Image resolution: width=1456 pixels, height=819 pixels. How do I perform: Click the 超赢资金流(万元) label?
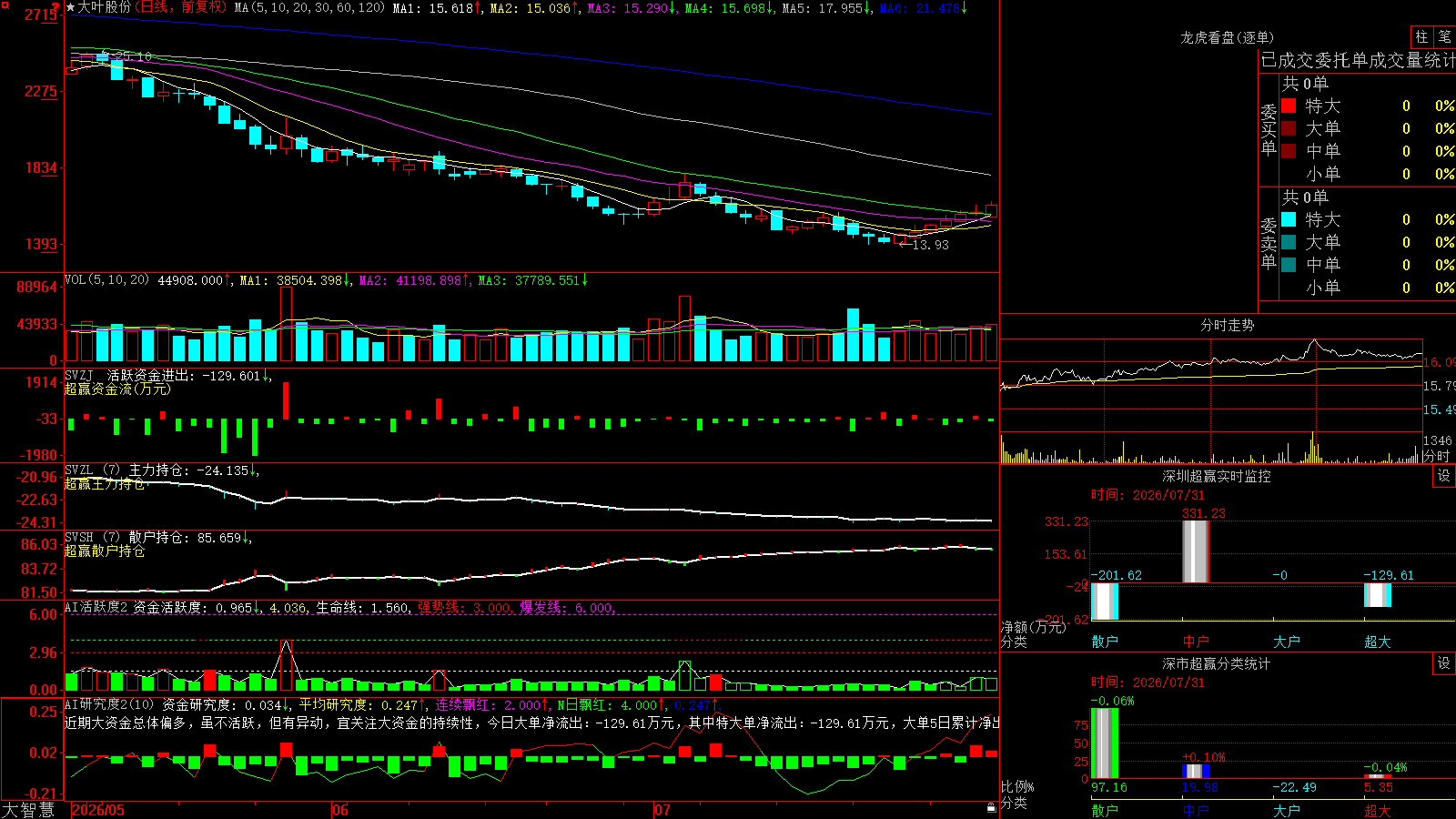(x=117, y=389)
